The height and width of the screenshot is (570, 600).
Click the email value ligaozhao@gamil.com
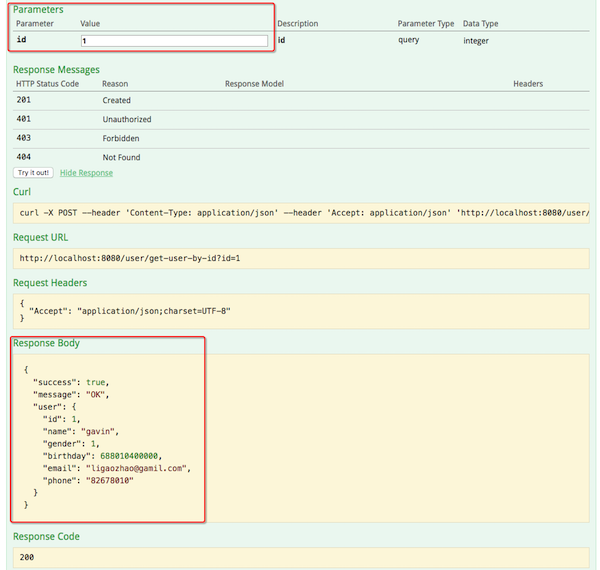coord(136,468)
